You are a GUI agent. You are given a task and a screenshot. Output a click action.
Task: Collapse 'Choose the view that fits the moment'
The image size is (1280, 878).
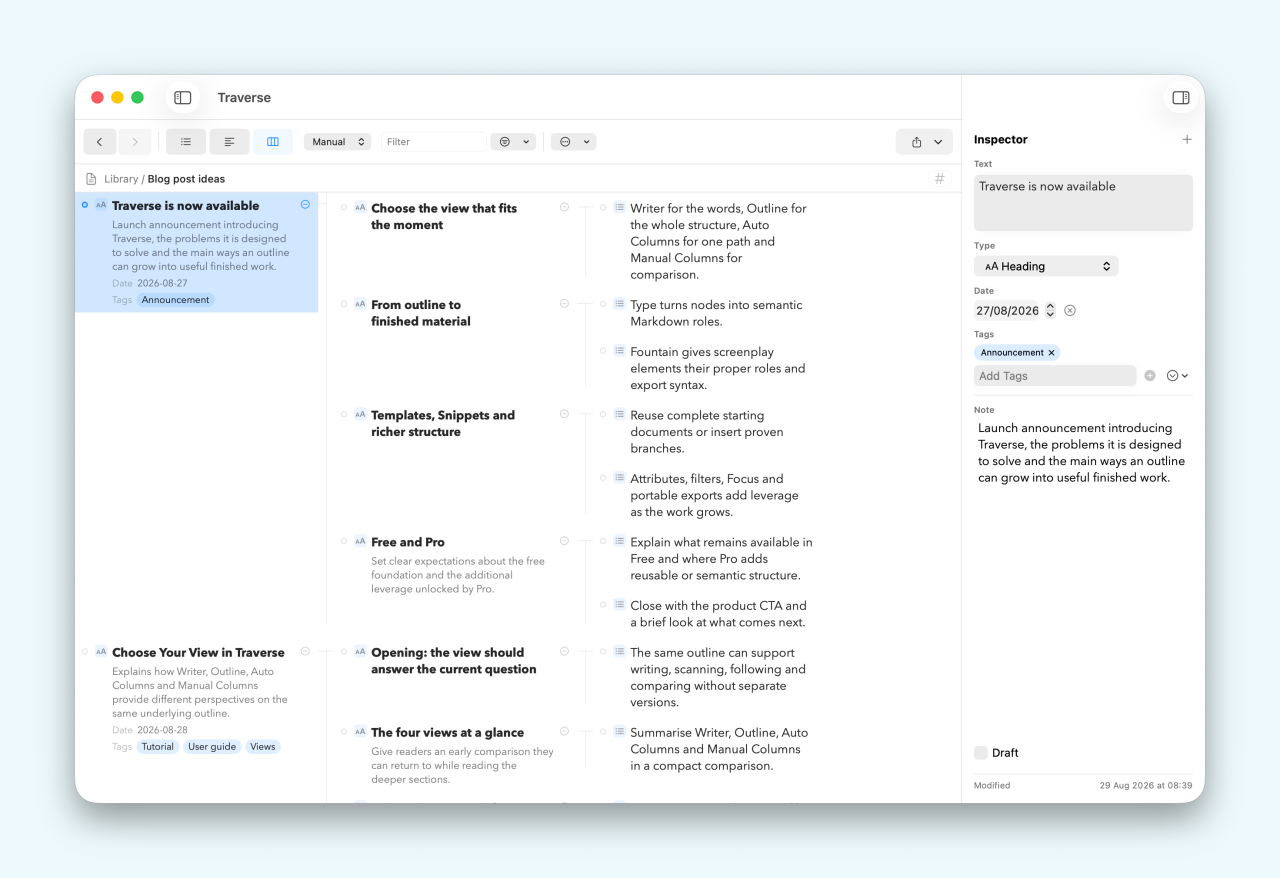[x=564, y=207]
